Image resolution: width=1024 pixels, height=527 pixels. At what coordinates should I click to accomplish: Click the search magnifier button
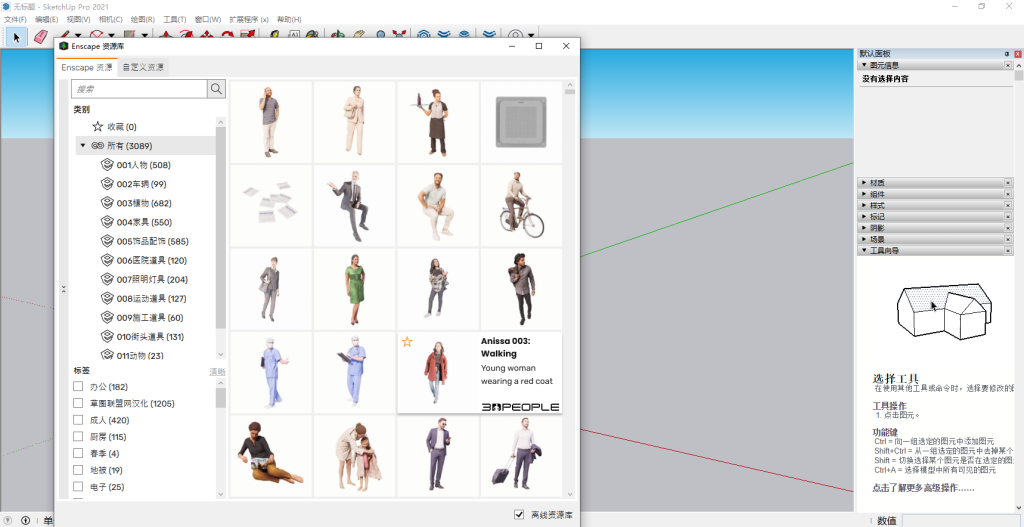click(x=216, y=89)
